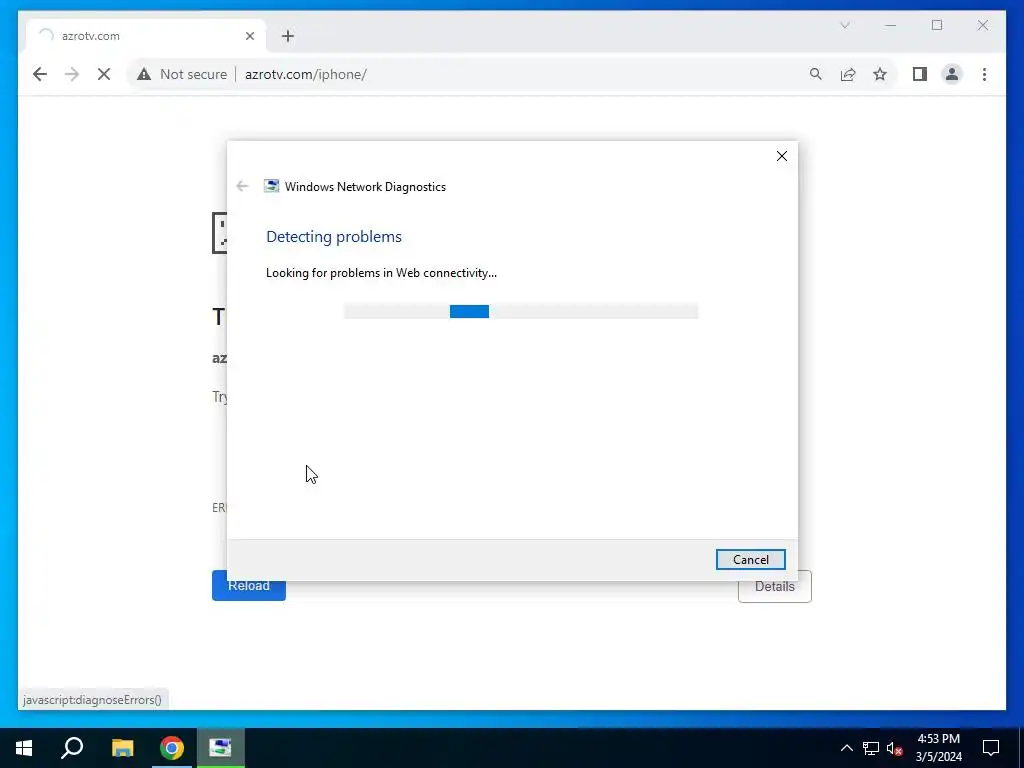Open File Explorer from the taskbar

click(122, 748)
